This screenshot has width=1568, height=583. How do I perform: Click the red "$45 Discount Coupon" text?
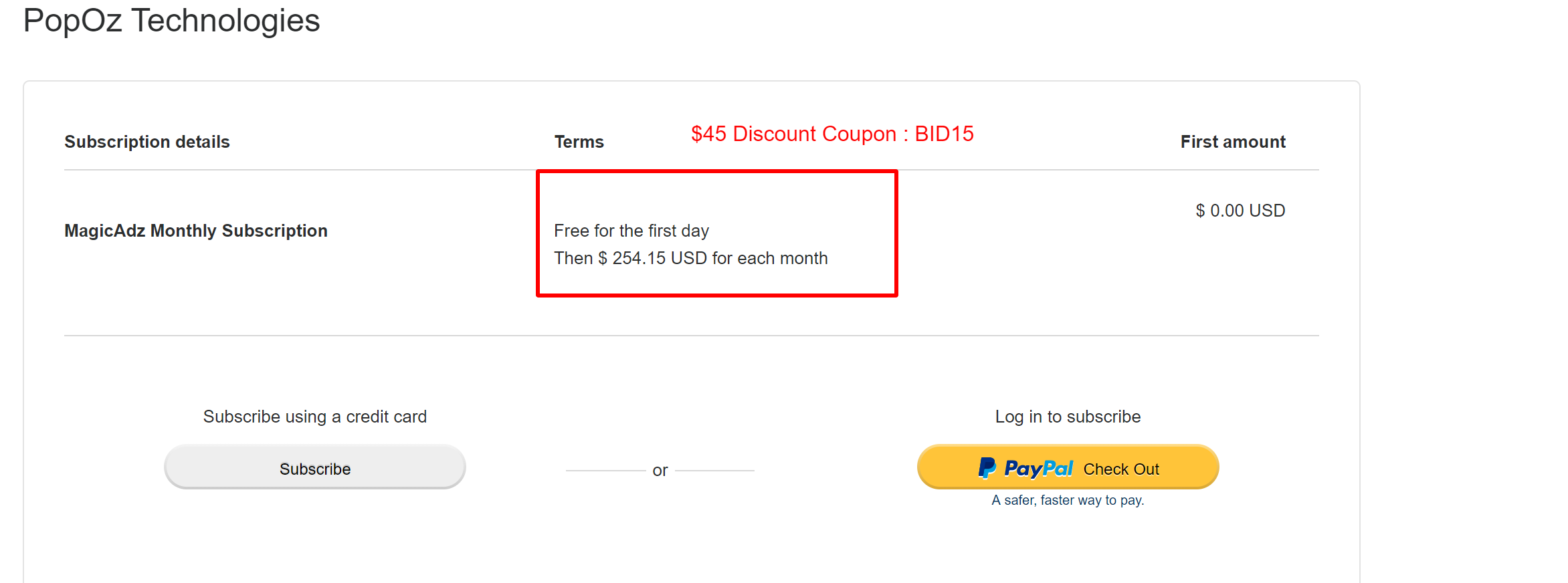click(793, 134)
